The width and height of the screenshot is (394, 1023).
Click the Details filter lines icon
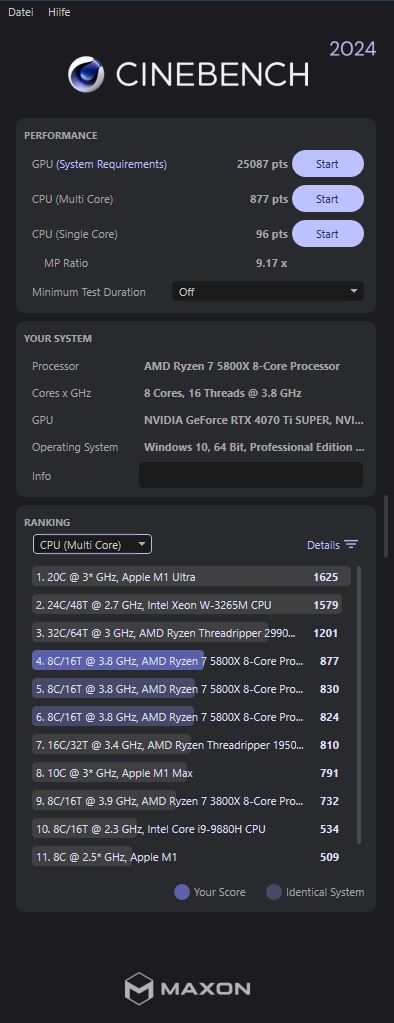351,545
